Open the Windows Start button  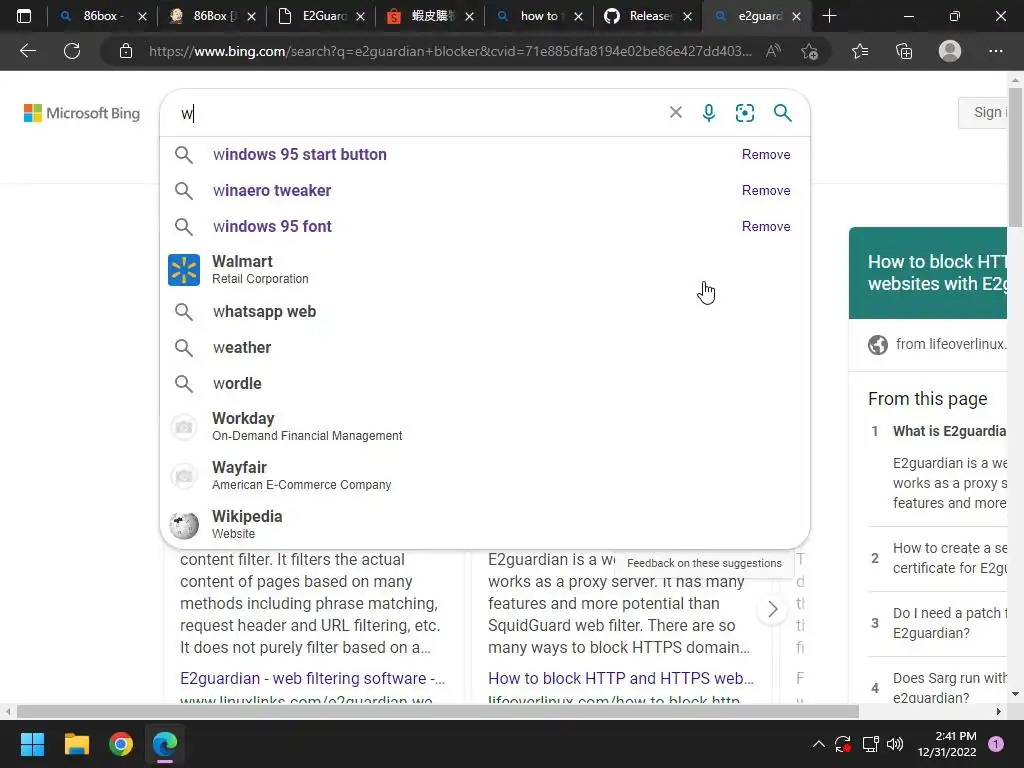click(32, 744)
